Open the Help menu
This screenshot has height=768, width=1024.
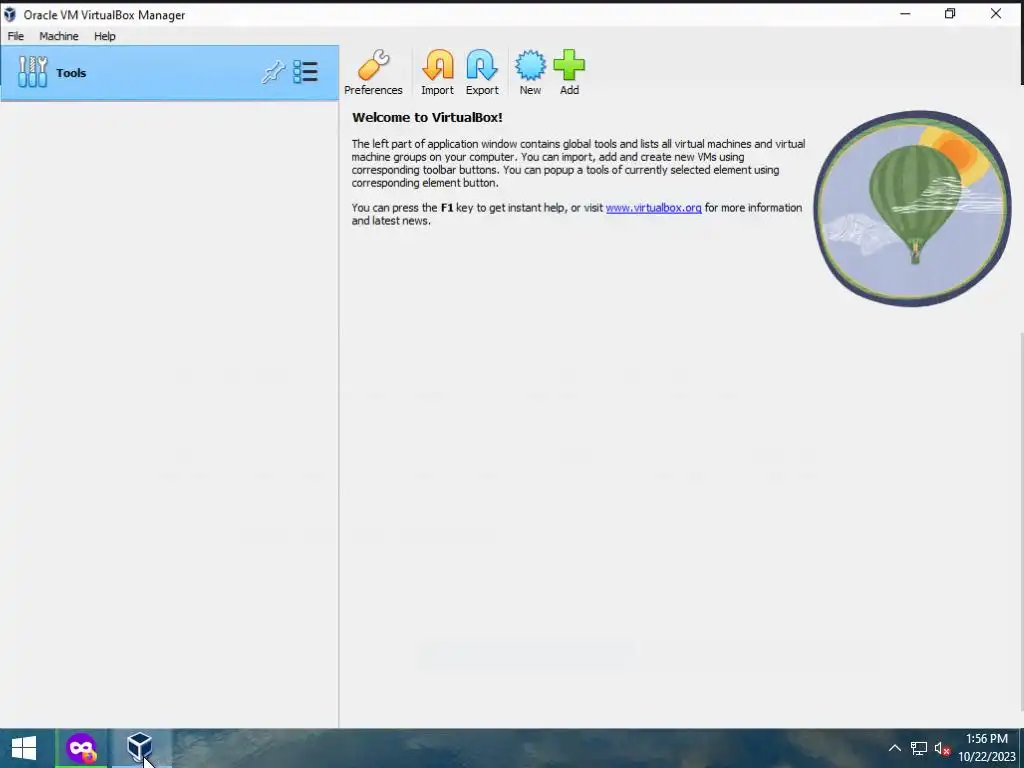pos(104,36)
